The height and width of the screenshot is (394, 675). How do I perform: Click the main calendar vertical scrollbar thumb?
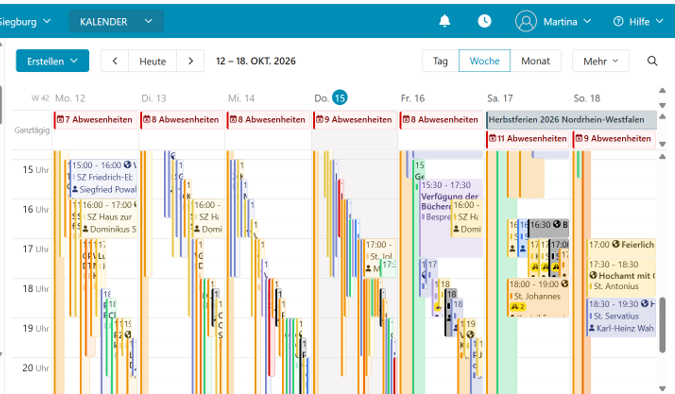663,324
